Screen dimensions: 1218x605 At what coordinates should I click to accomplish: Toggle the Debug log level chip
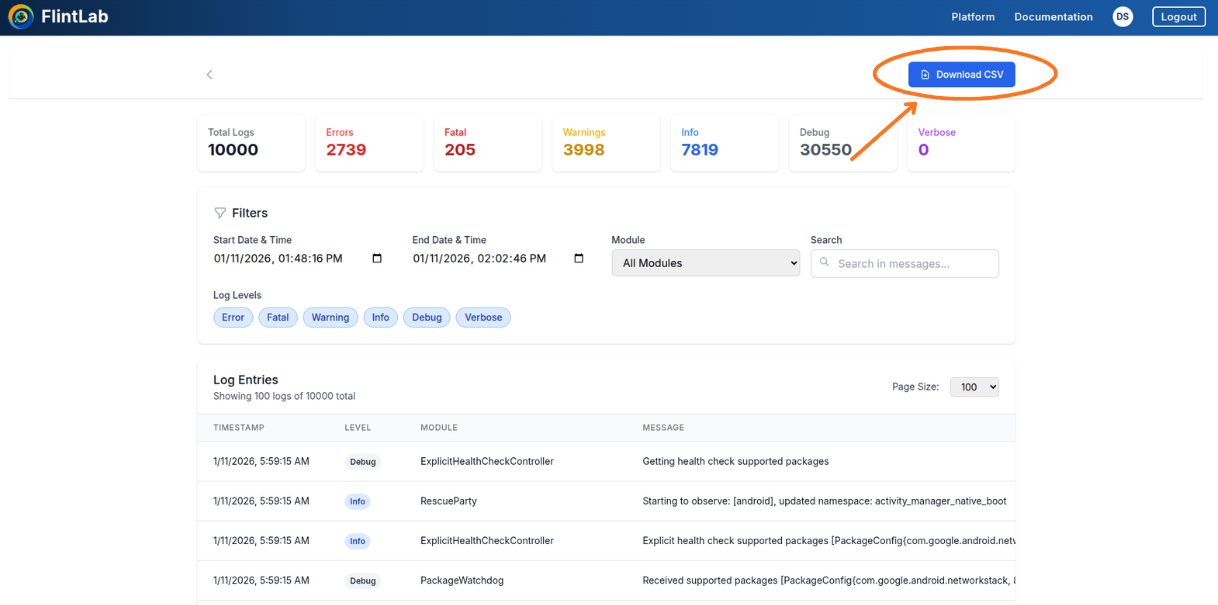[427, 317]
